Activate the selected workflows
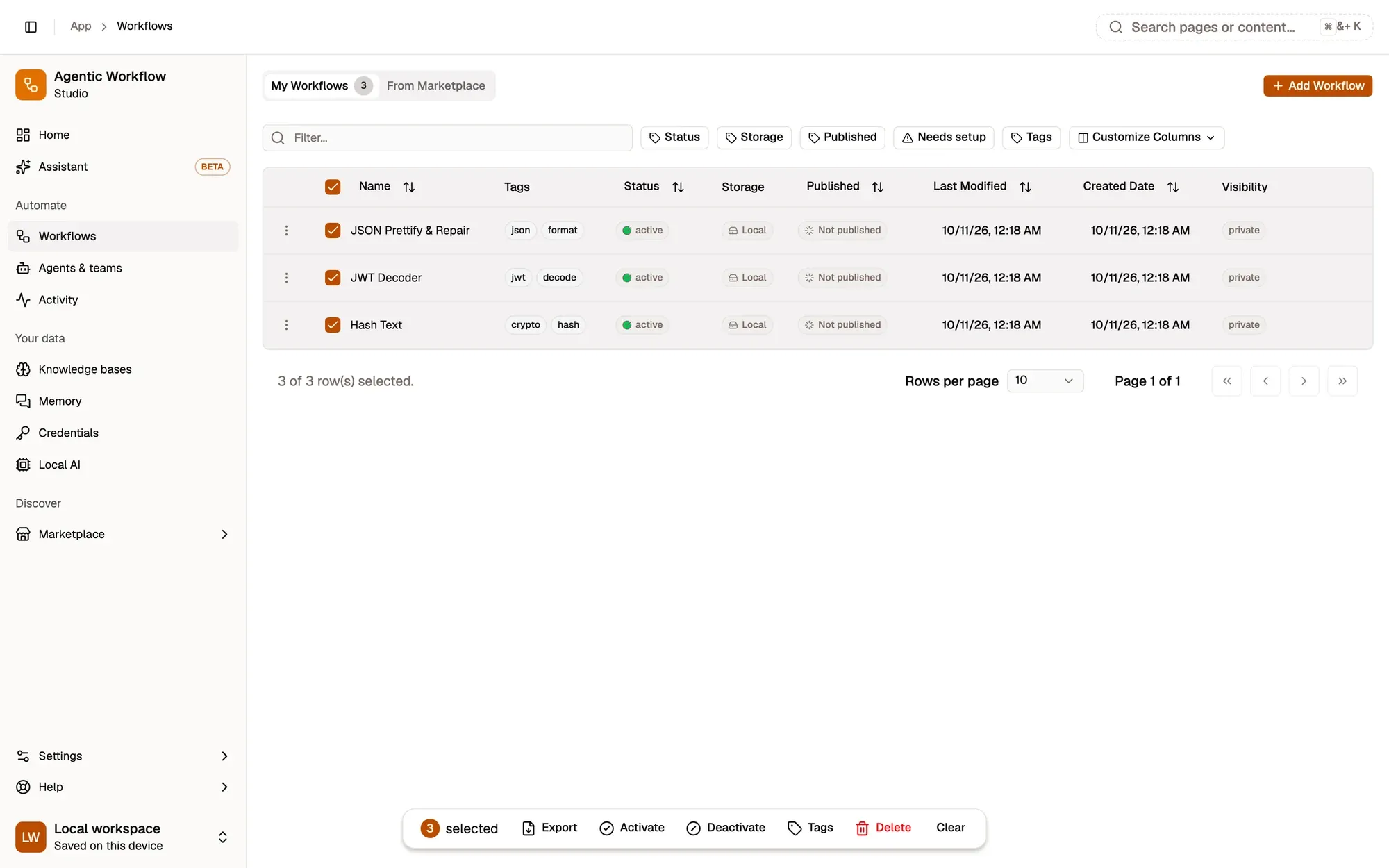 point(632,828)
